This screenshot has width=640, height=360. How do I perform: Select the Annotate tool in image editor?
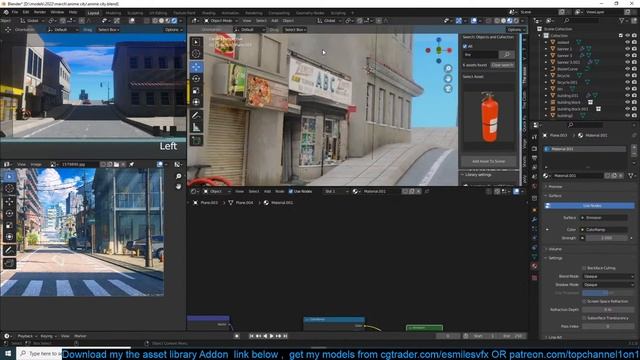click(9, 250)
